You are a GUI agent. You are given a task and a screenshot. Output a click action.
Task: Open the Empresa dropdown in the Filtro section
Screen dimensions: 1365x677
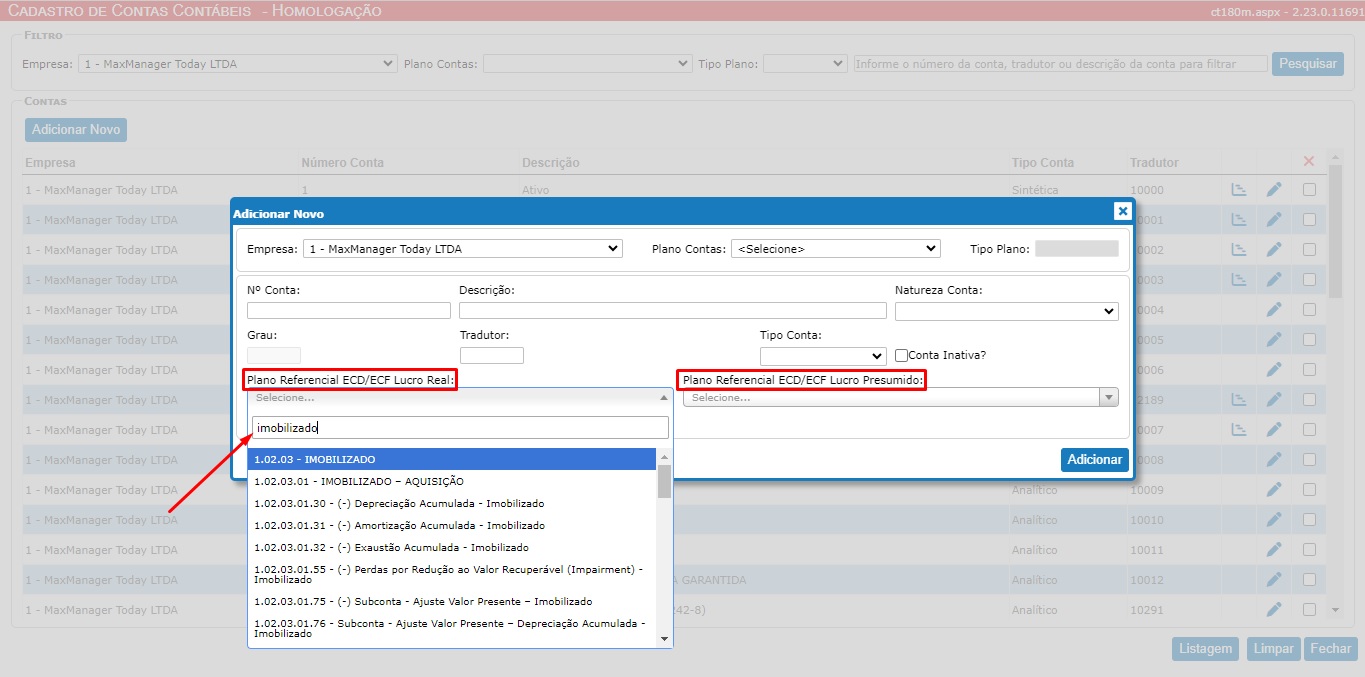(237, 64)
